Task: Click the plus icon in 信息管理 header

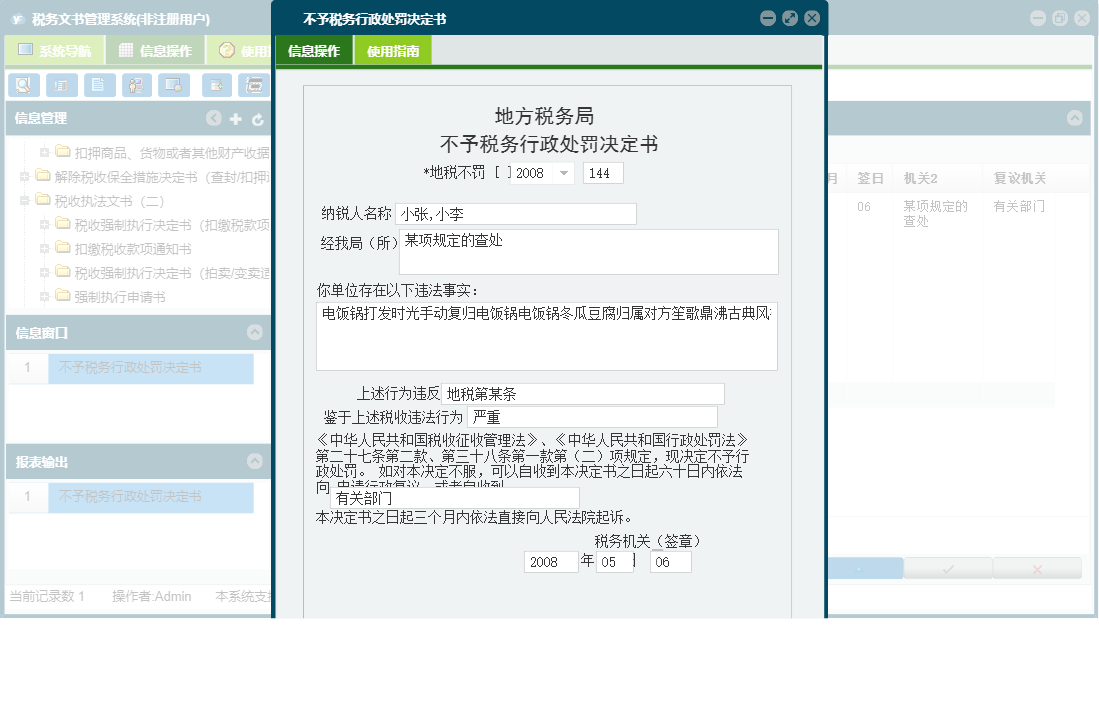Action: pyautogui.click(x=235, y=118)
